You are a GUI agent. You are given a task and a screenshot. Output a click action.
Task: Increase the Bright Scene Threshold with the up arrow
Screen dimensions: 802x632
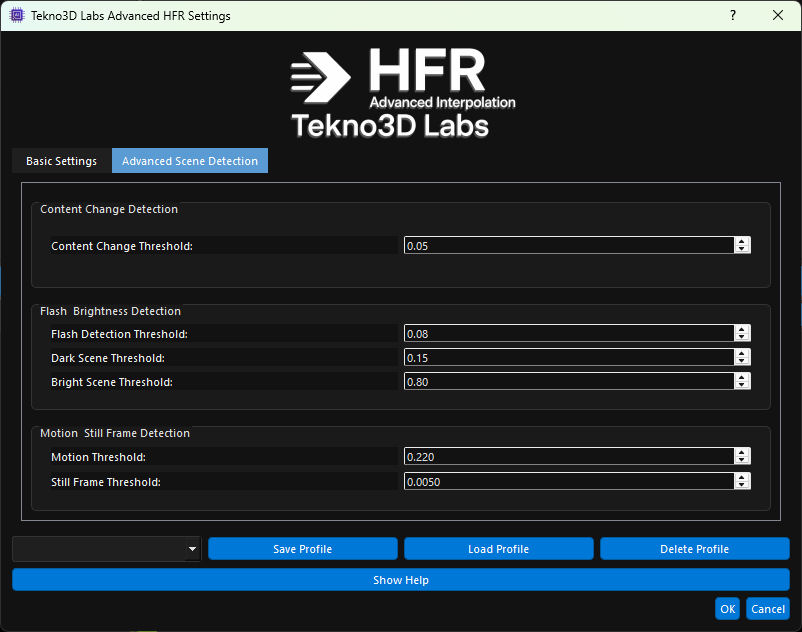tap(742, 377)
